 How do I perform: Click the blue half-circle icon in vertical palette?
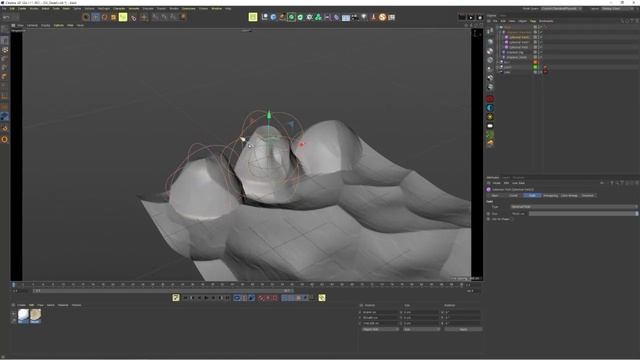(490, 108)
